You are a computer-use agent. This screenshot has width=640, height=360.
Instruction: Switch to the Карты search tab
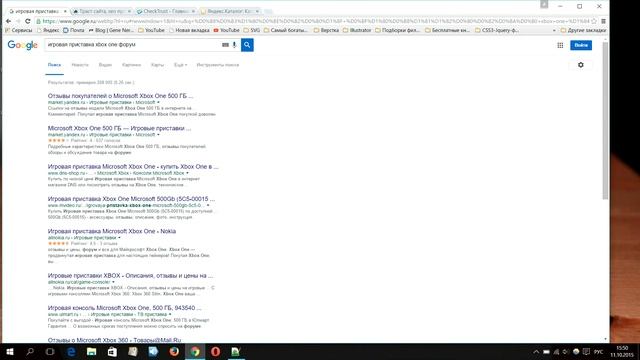click(x=157, y=65)
